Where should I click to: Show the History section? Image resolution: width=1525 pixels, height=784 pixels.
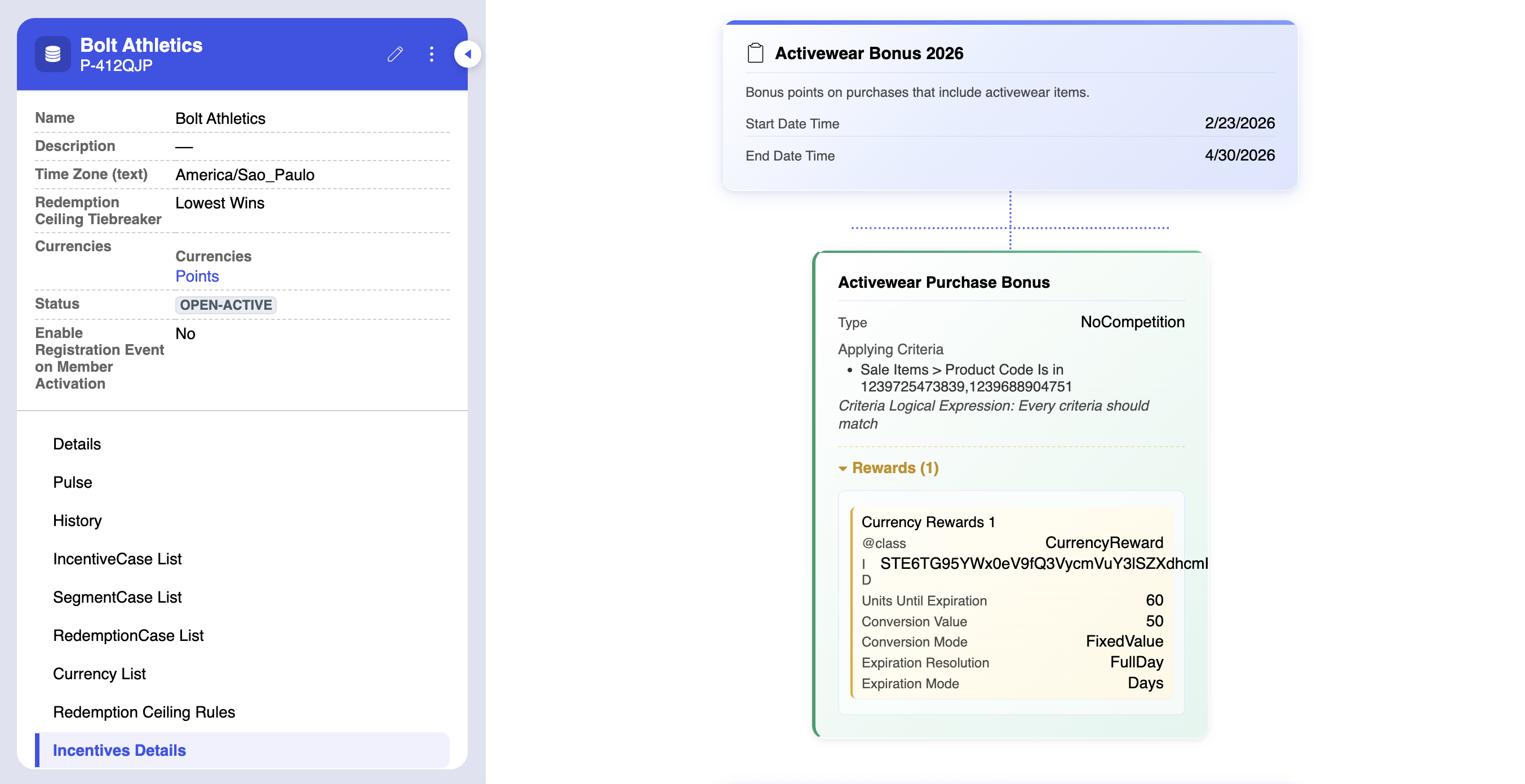(x=77, y=520)
